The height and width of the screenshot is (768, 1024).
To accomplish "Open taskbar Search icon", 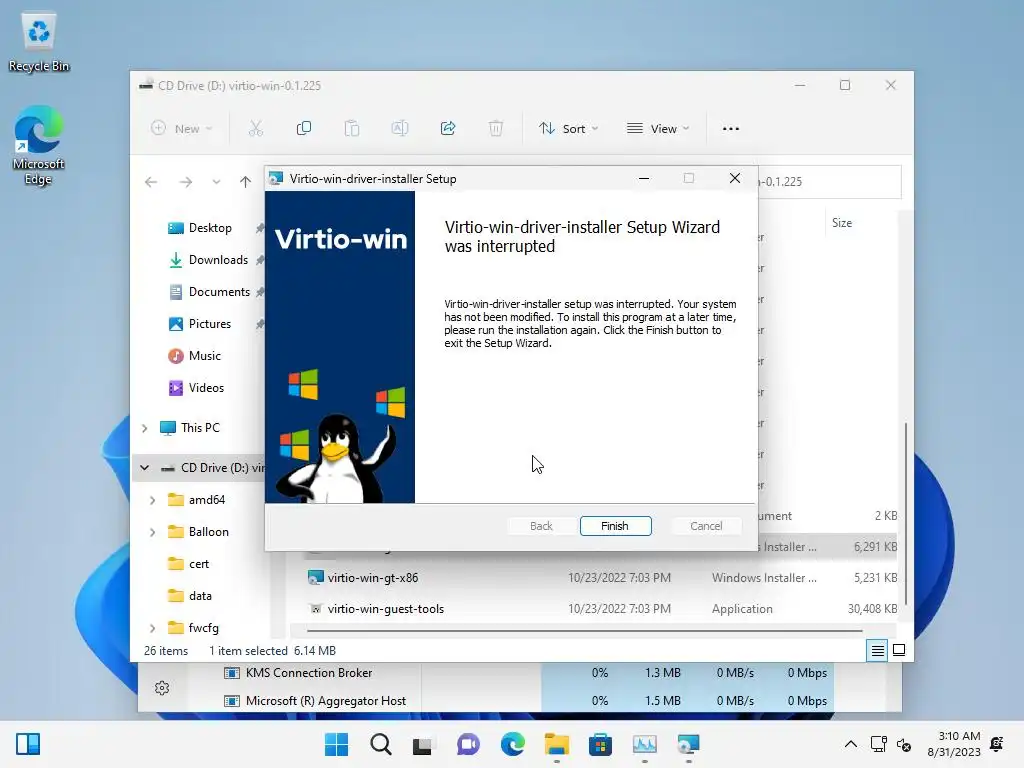I will (380, 744).
